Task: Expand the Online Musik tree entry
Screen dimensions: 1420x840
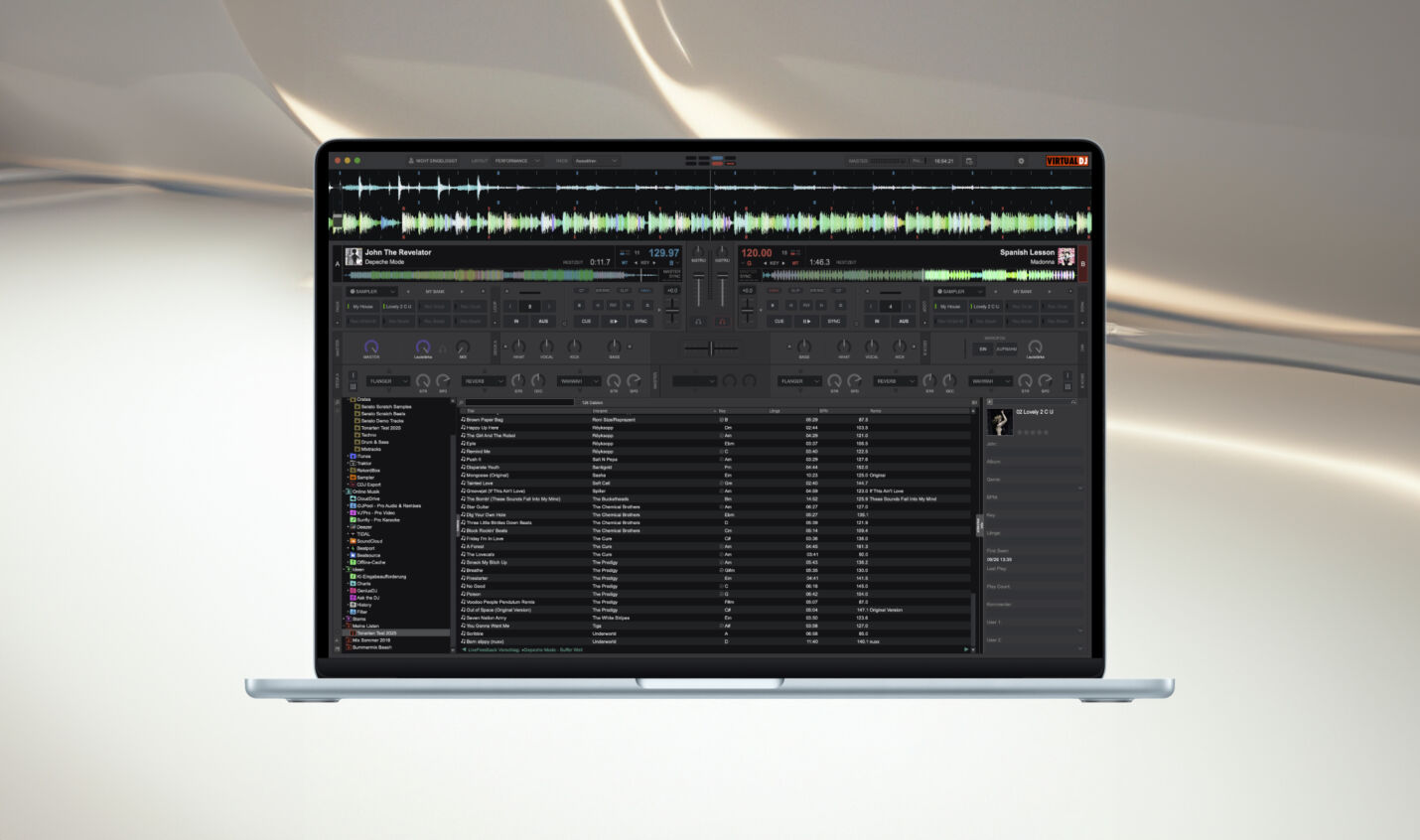Action: (x=344, y=491)
